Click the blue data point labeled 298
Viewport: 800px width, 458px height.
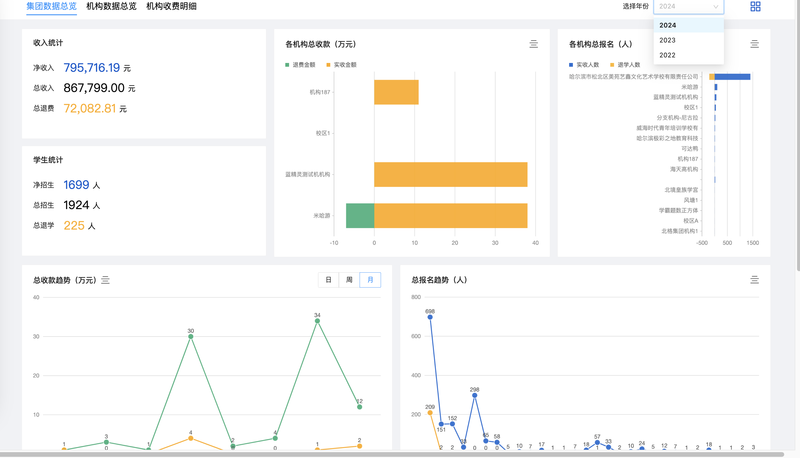(x=474, y=395)
